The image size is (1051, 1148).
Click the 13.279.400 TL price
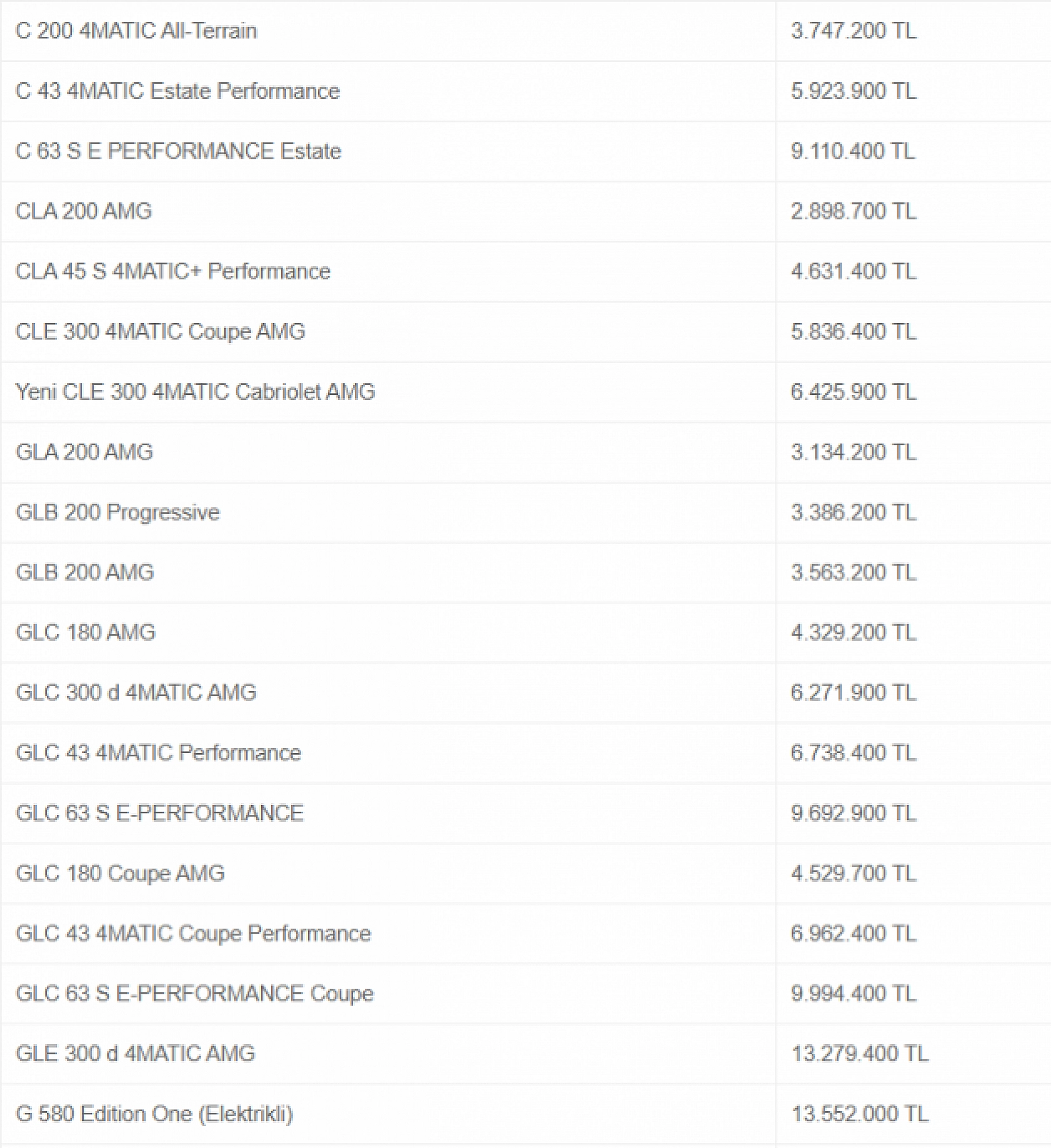pos(860,1053)
